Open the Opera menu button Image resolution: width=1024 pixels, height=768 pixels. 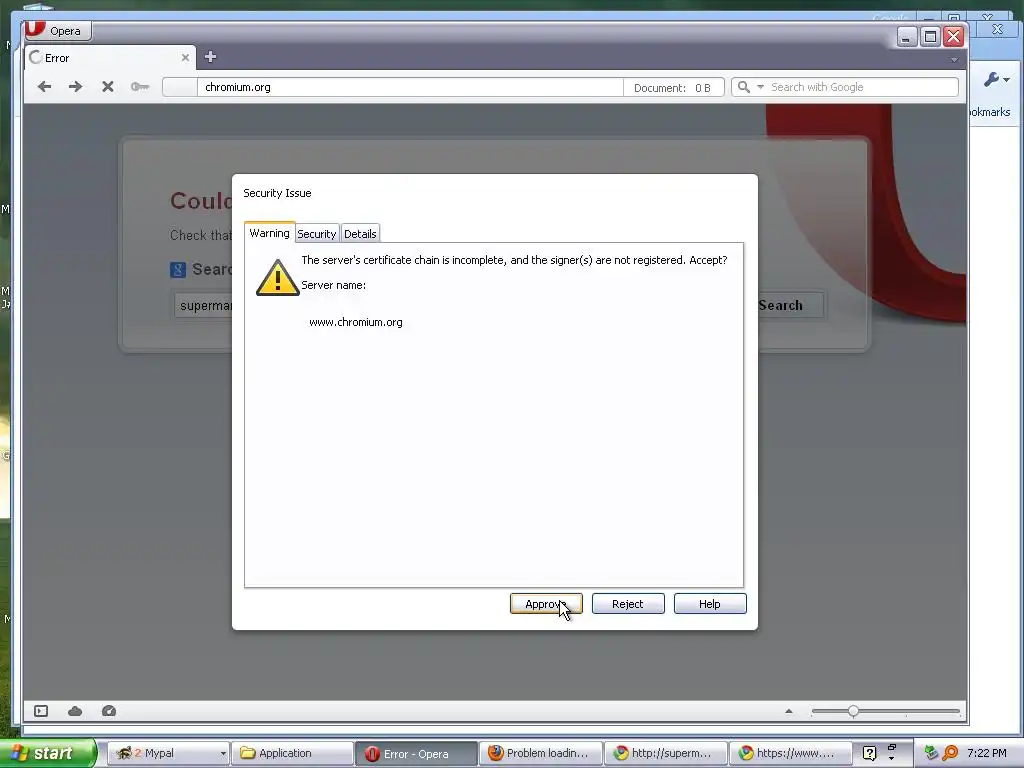(57, 31)
